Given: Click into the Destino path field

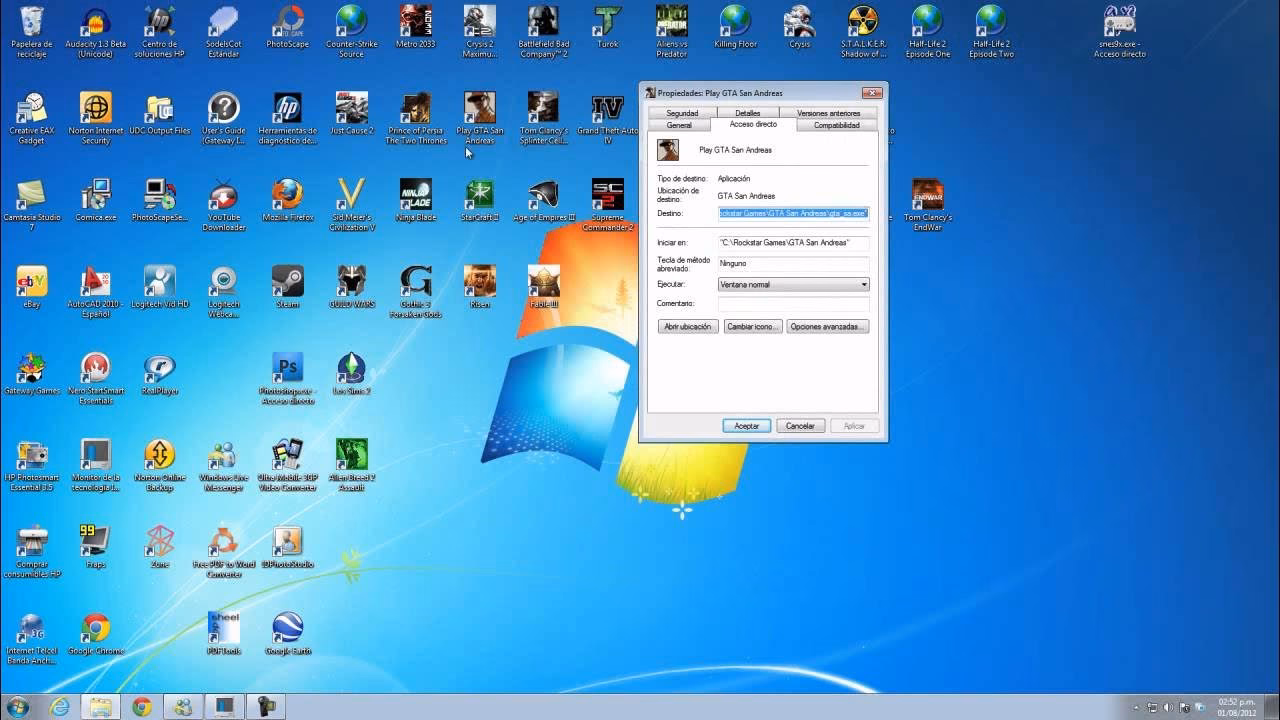Looking at the screenshot, I should [793, 213].
